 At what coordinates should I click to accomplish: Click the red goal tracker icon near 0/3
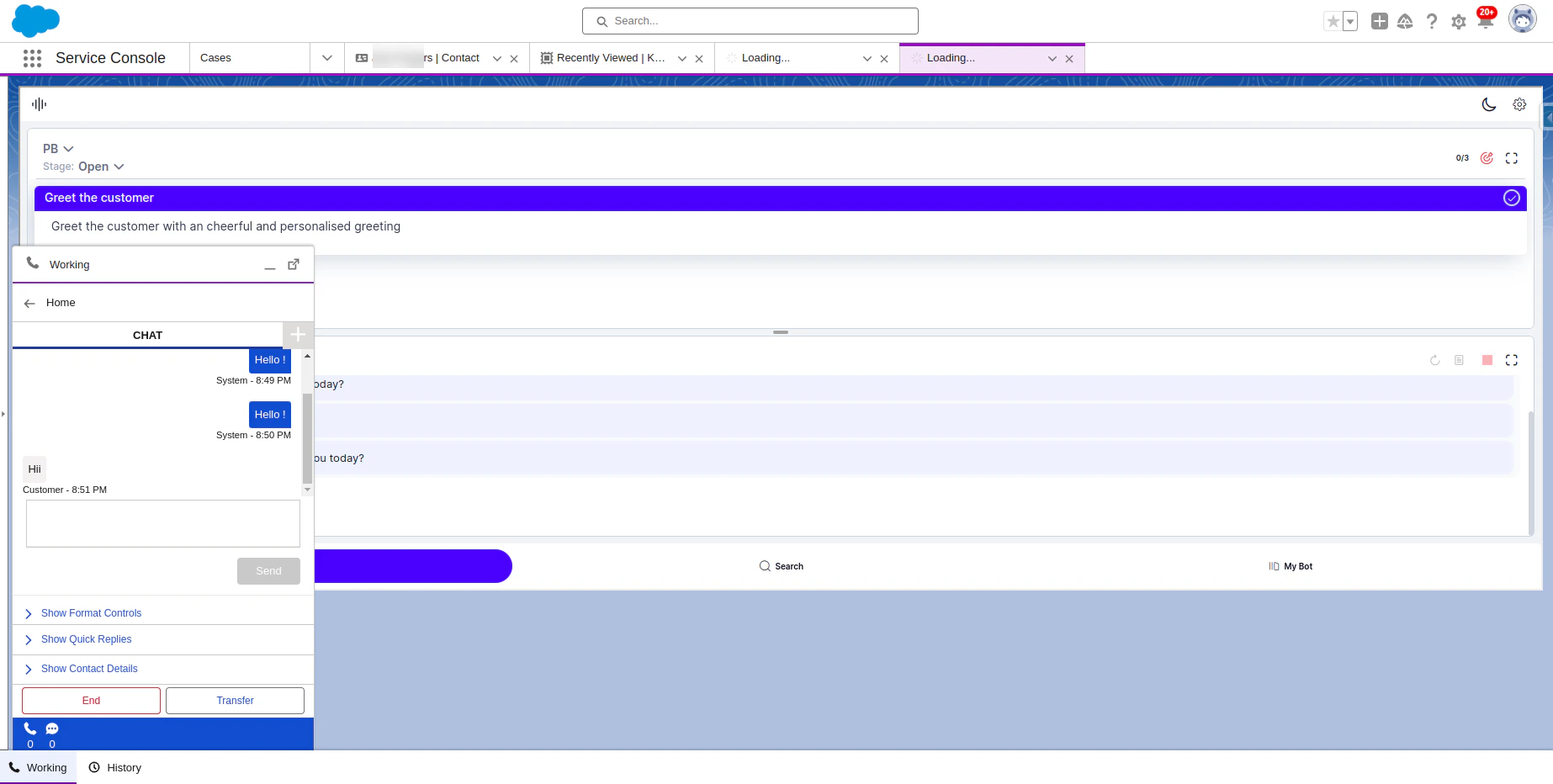click(x=1486, y=157)
